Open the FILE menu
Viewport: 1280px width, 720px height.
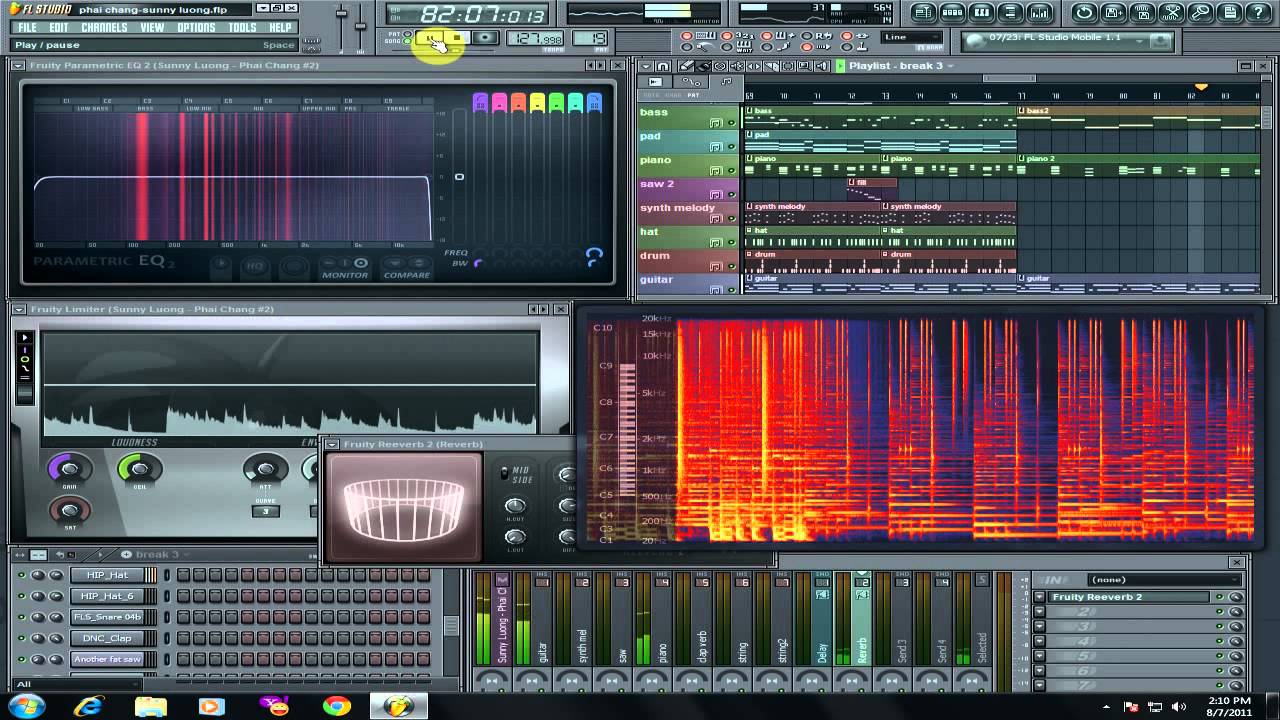pyautogui.click(x=27, y=27)
